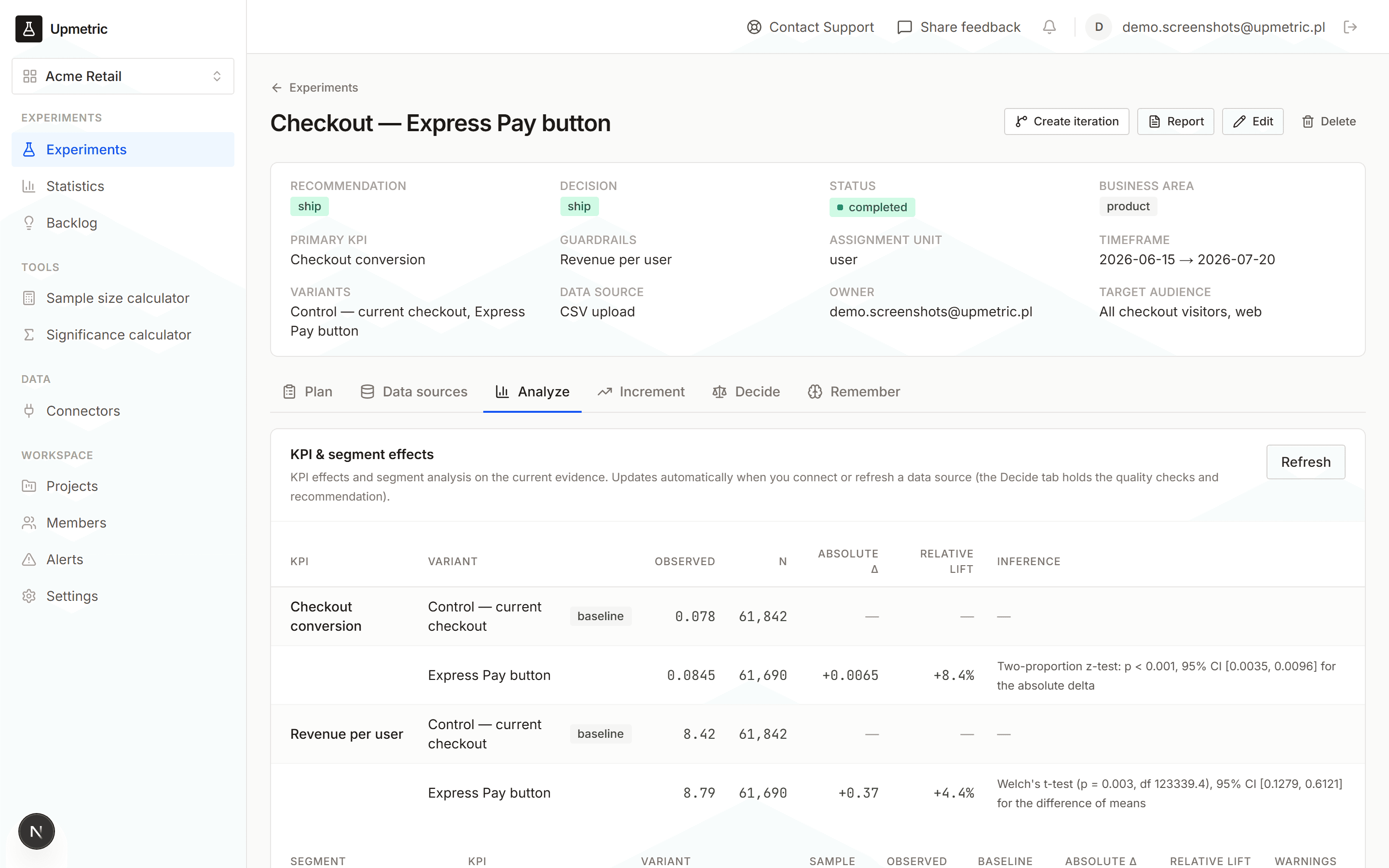Click the Experiments flask icon in sidebar
The height and width of the screenshot is (868, 1389).
[x=29, y=149]
